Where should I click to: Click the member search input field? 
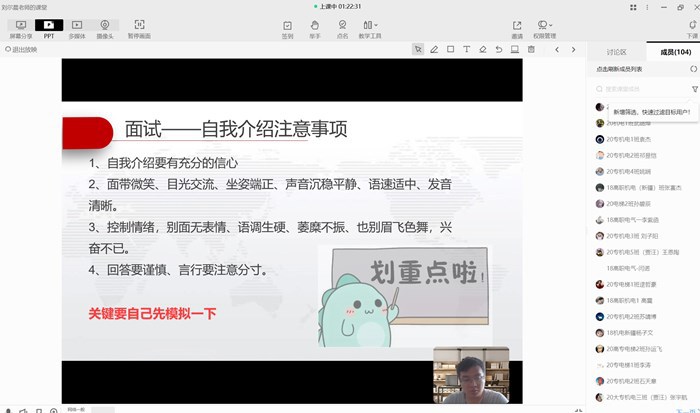[640, 89]
